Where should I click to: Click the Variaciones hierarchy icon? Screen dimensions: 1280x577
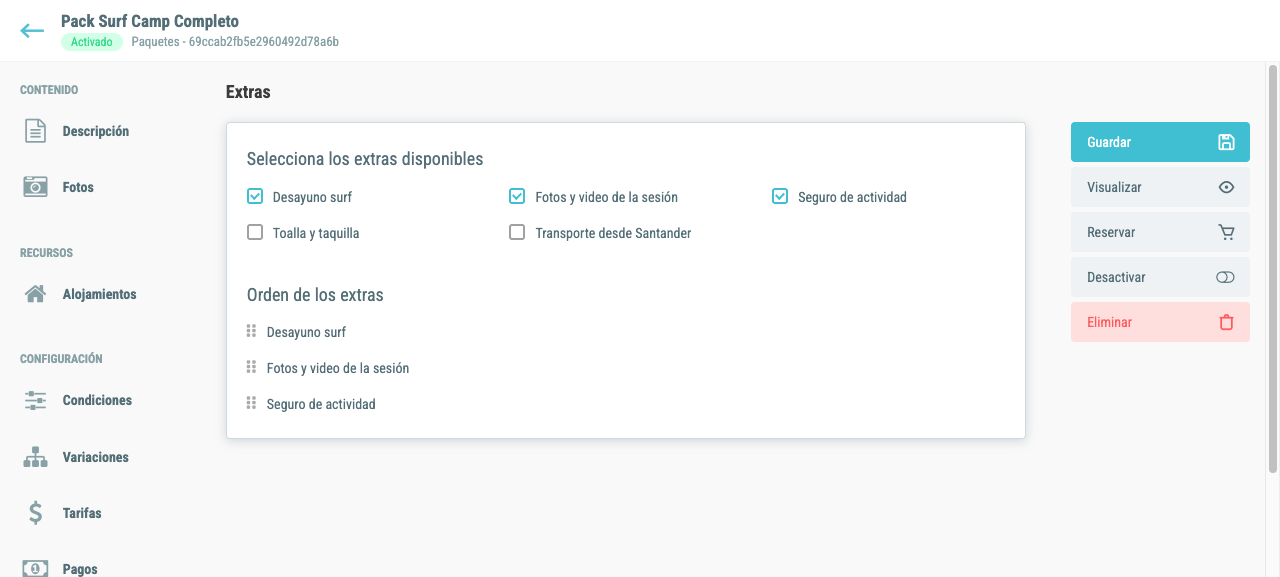[x=35, y=457]
